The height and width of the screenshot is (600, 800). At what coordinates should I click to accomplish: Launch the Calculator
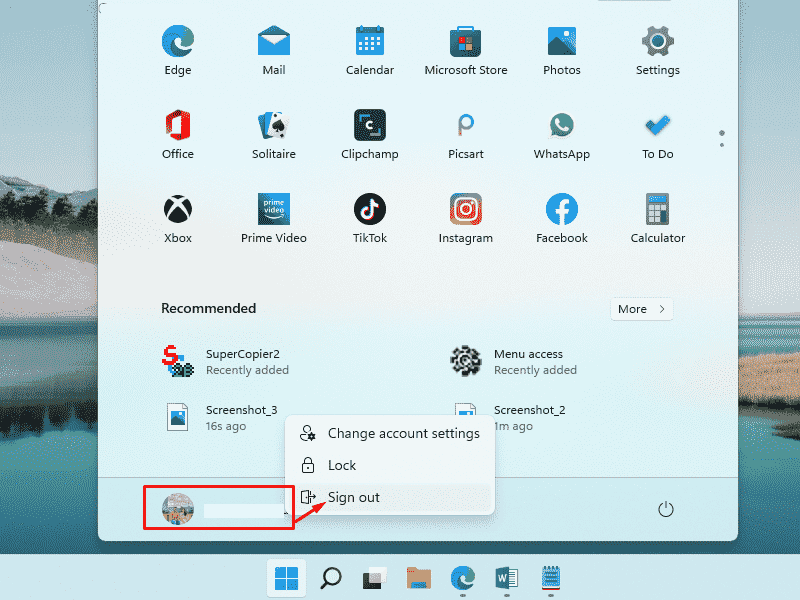657,213
